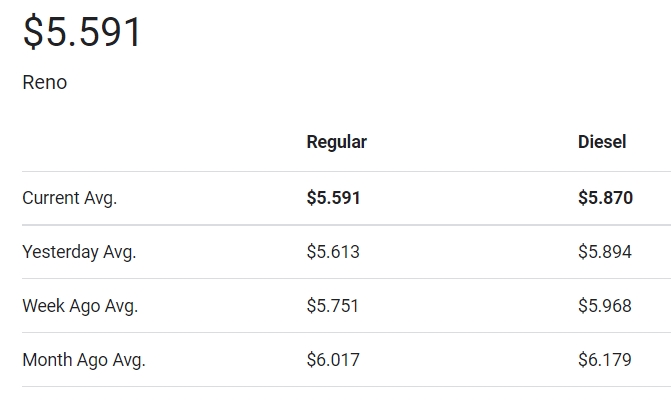Click yesterday's Regular price $5.613
Viewport: 671px width, 401px height.
[333, 252]
